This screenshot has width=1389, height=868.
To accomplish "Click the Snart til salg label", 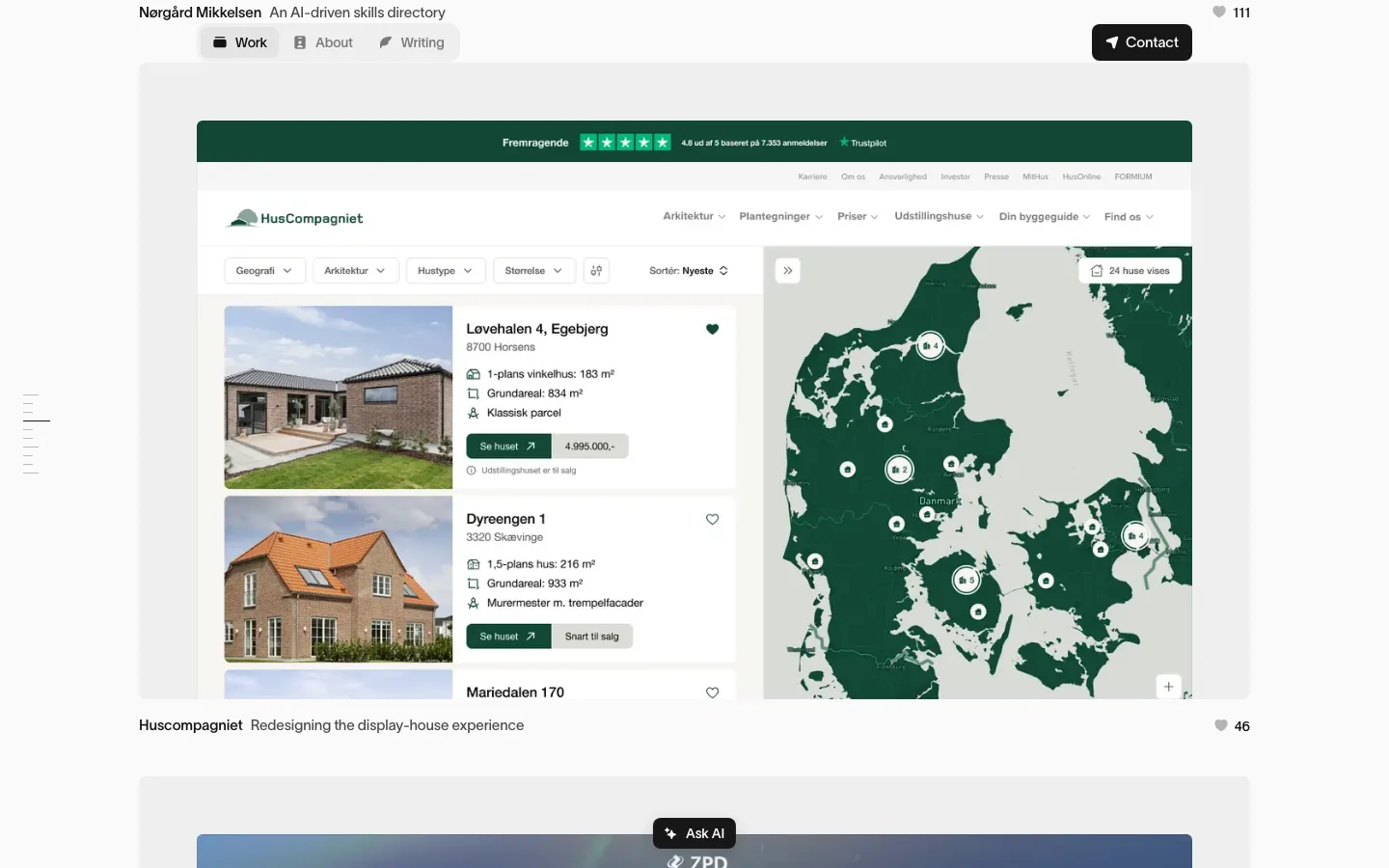I will pos(592,637).
